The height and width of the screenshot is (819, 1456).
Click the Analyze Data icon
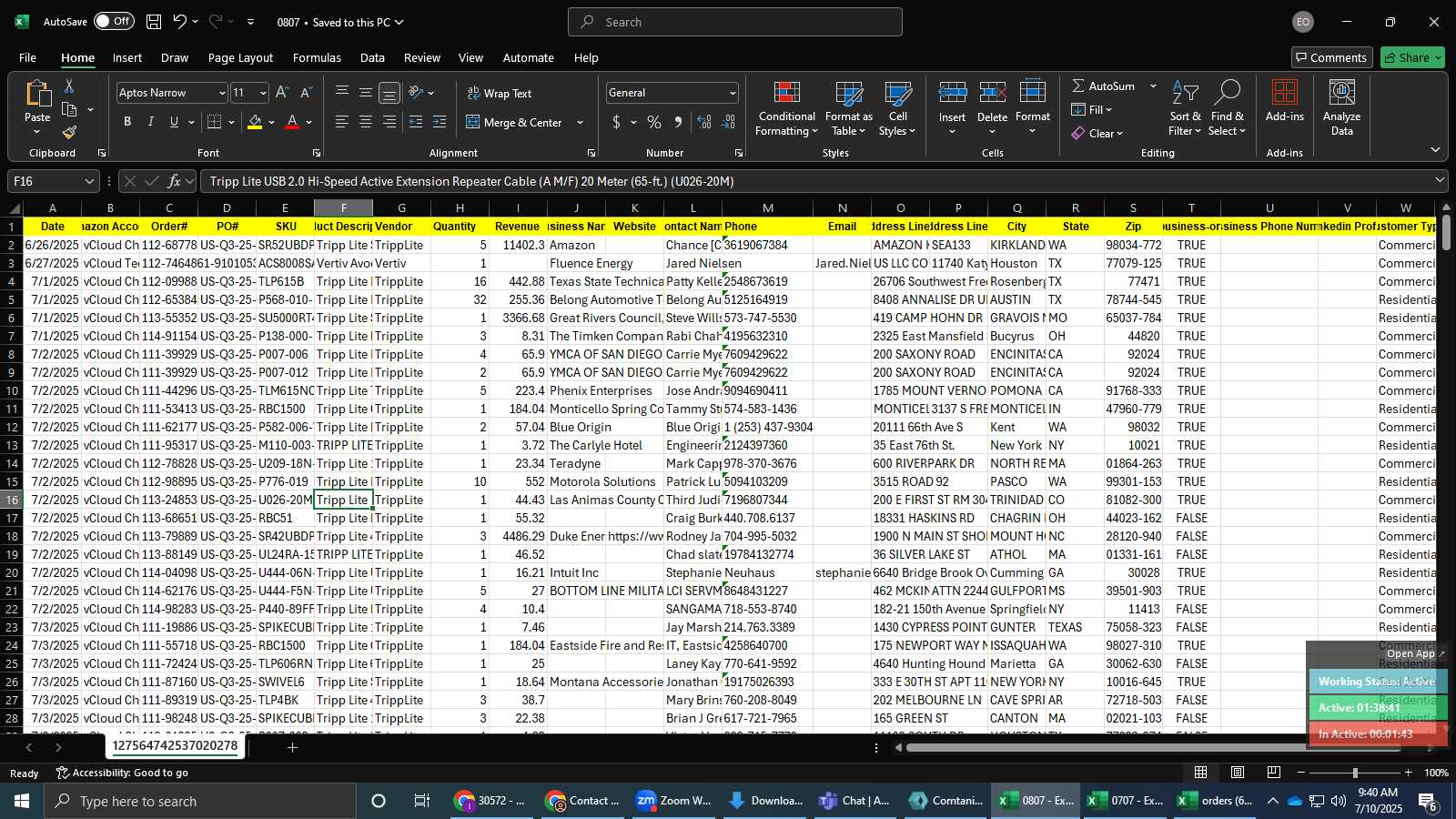pyautogui.click(x=1341, y=107)
